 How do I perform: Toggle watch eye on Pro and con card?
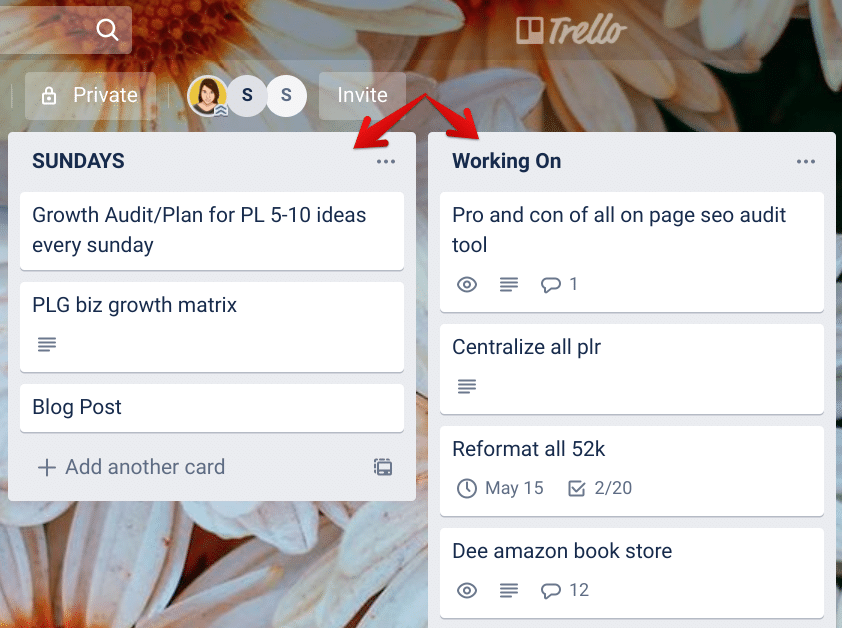pos(467,284)
